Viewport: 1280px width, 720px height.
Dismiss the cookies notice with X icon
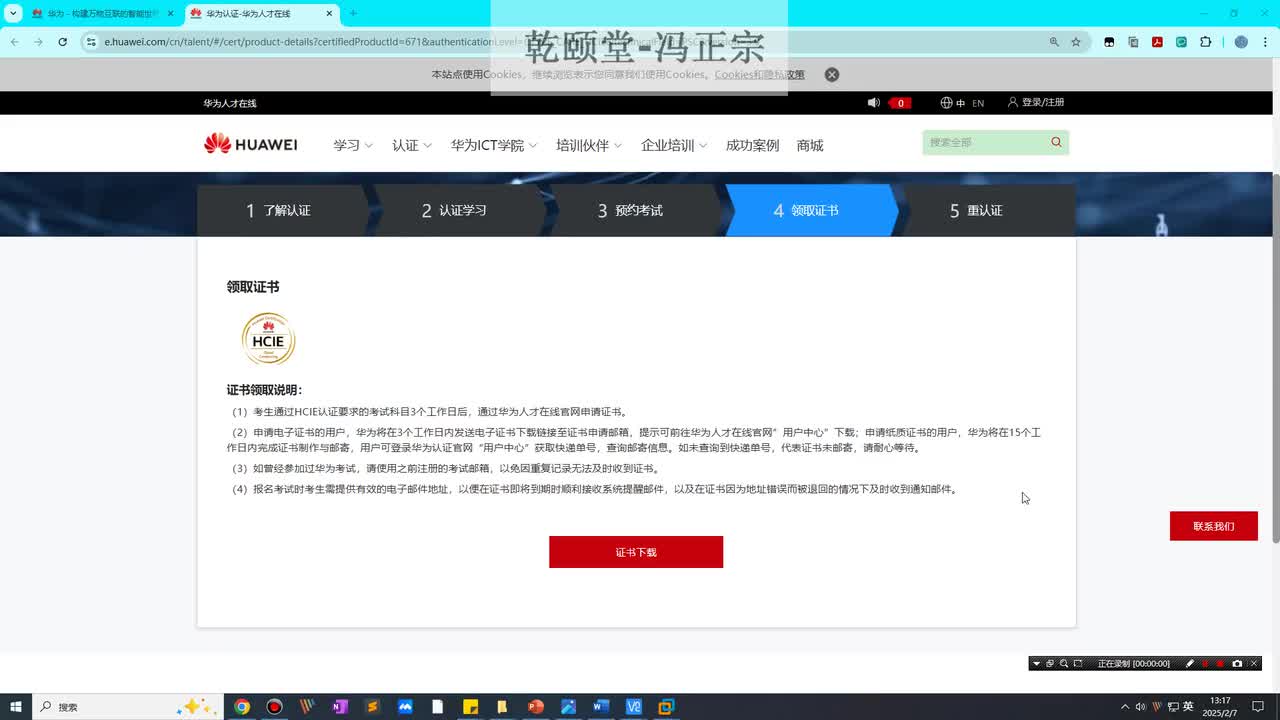click(x=831, y=75)
